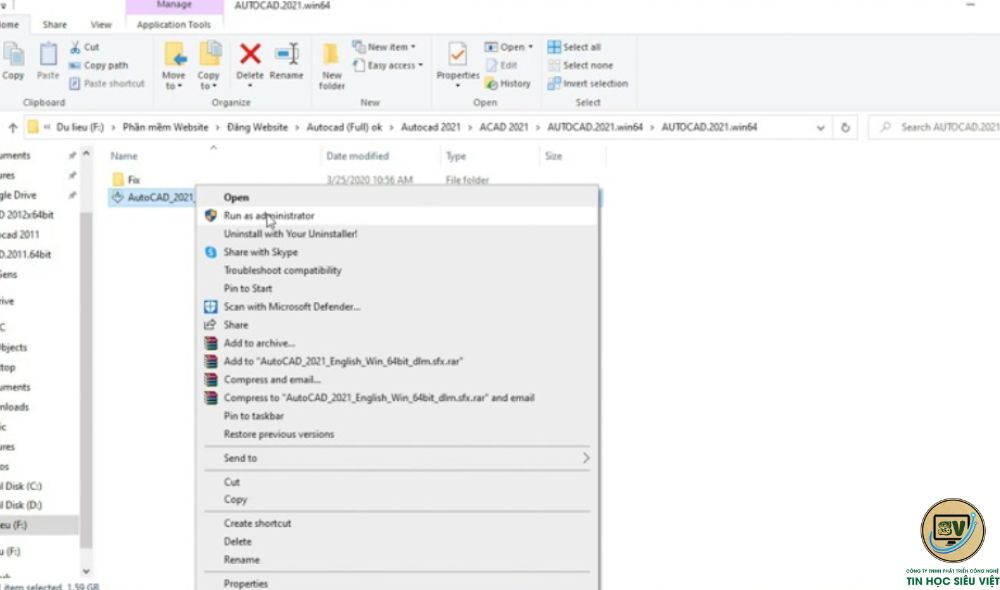Open the ribbon Open dropdown
Screen dimensions: 1000x590
pyautogui.click(x=509, y=47)
